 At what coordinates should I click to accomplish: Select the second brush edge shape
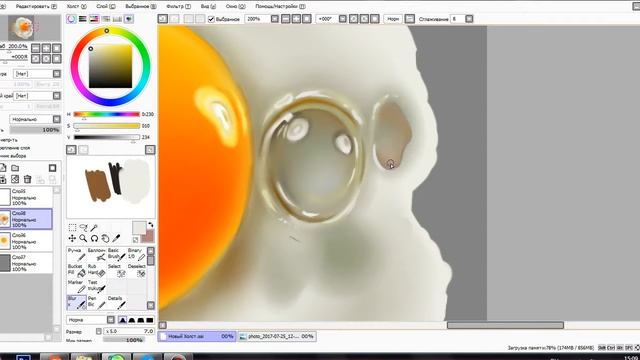coord(131,320)
